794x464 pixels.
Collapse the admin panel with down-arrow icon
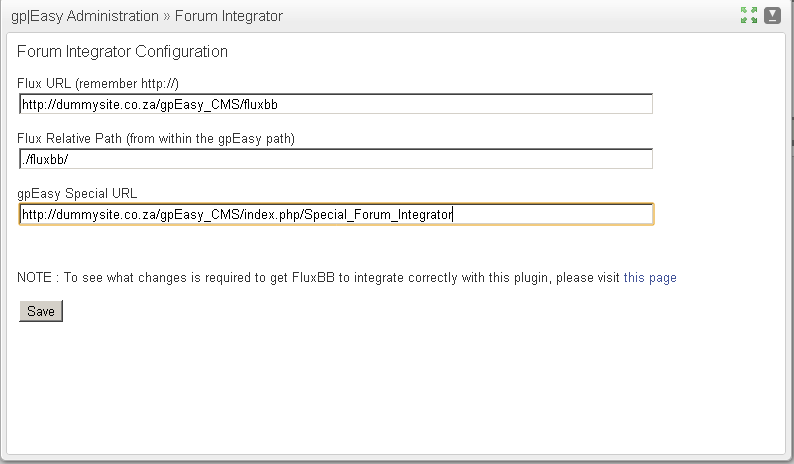pyautogui.click(x=773, y=15)
